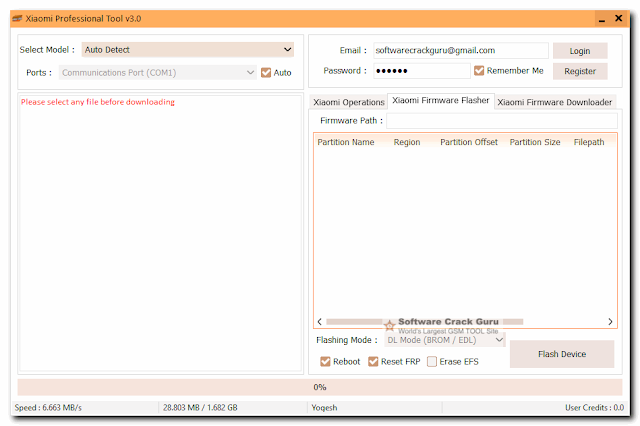Click the Partition Offset column header
The image size is (640, 426).
(469, 142)
